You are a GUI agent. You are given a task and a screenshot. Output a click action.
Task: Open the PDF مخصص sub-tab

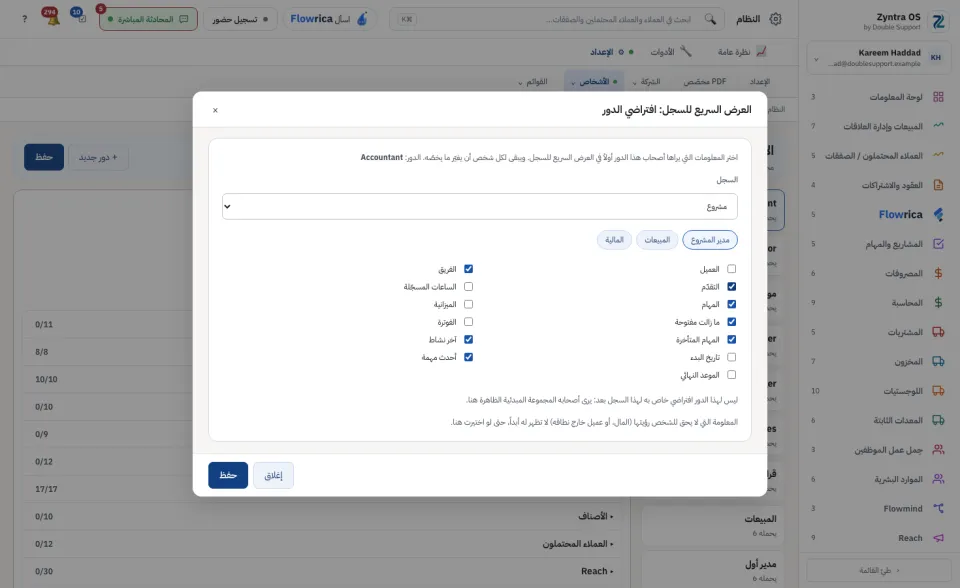[x=705, y=81]
